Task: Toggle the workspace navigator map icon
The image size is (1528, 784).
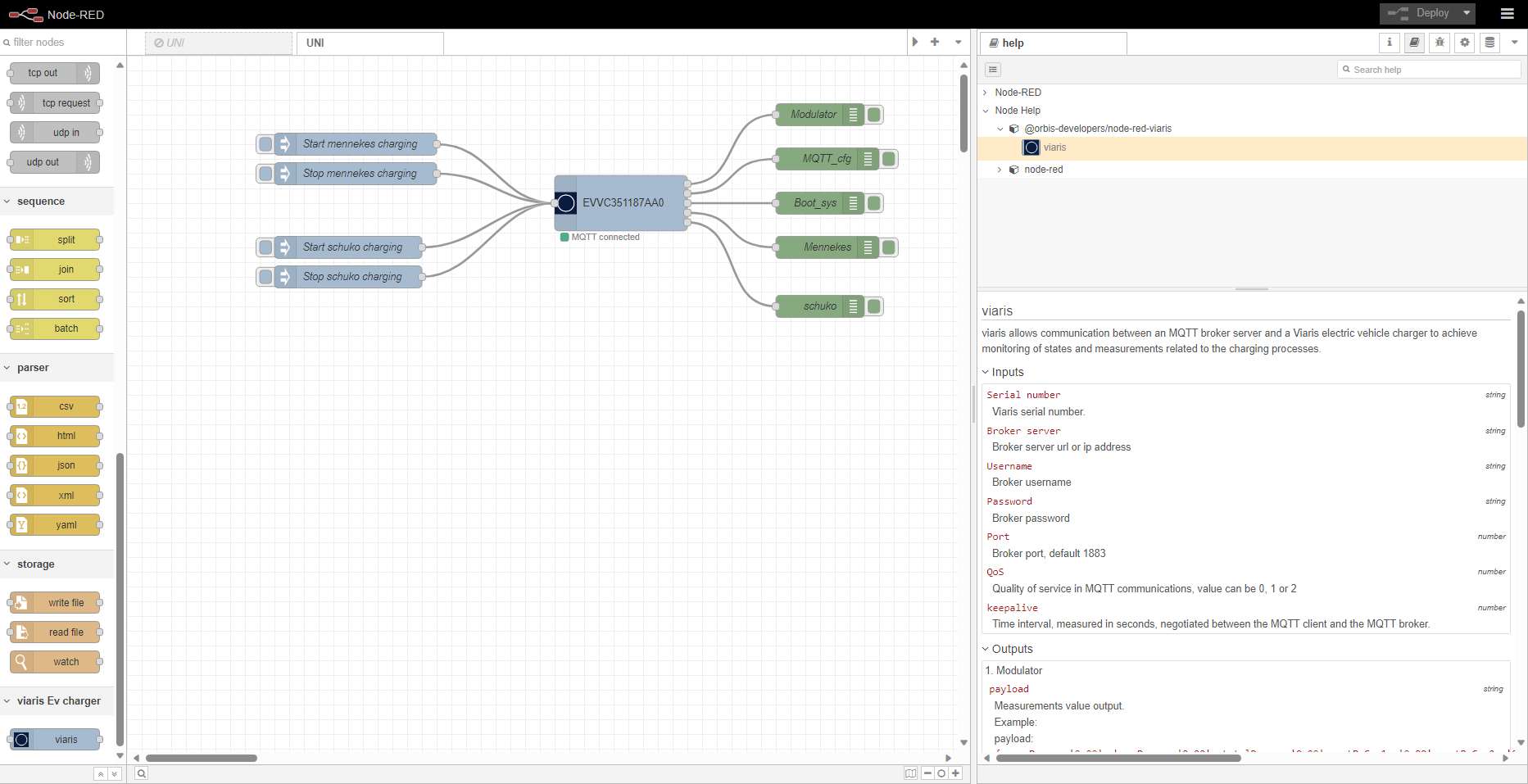Action: 910,773
